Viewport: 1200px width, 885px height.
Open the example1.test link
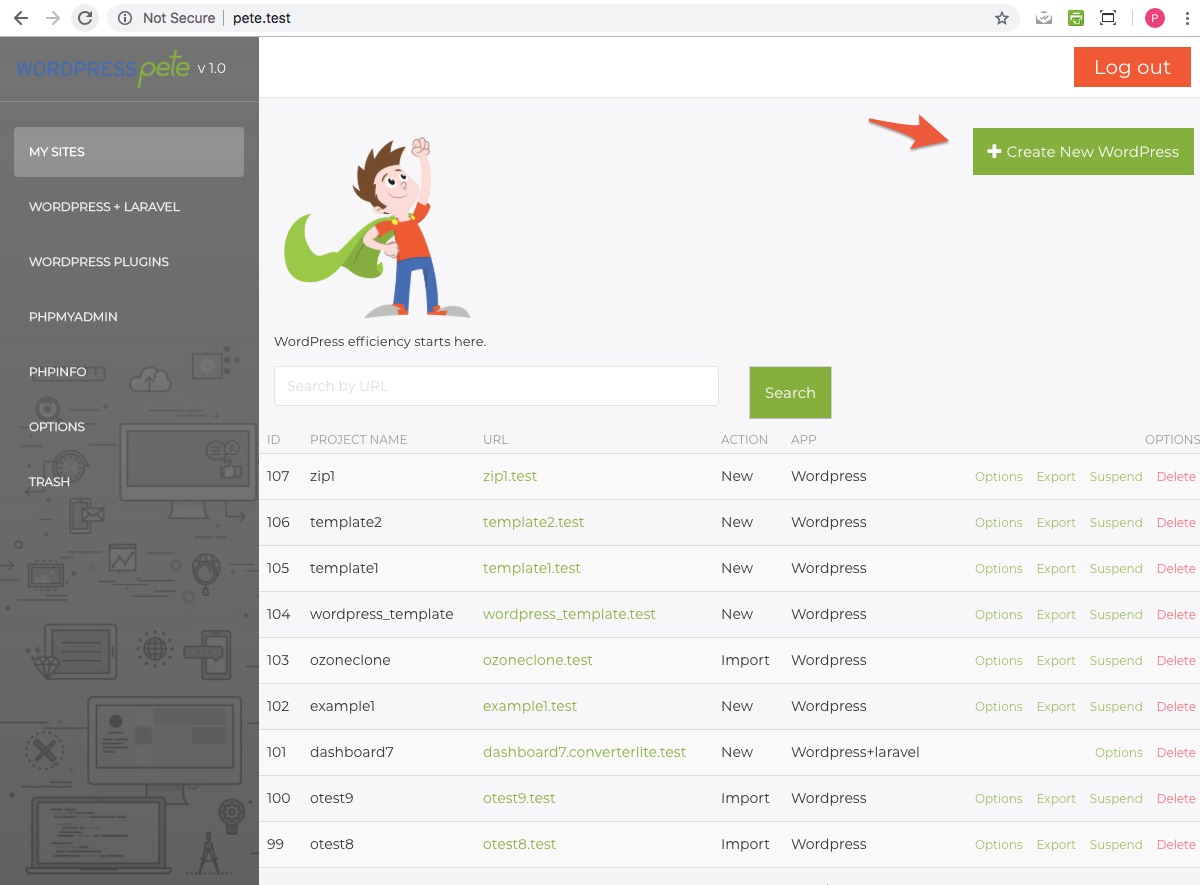coord(530,706)
